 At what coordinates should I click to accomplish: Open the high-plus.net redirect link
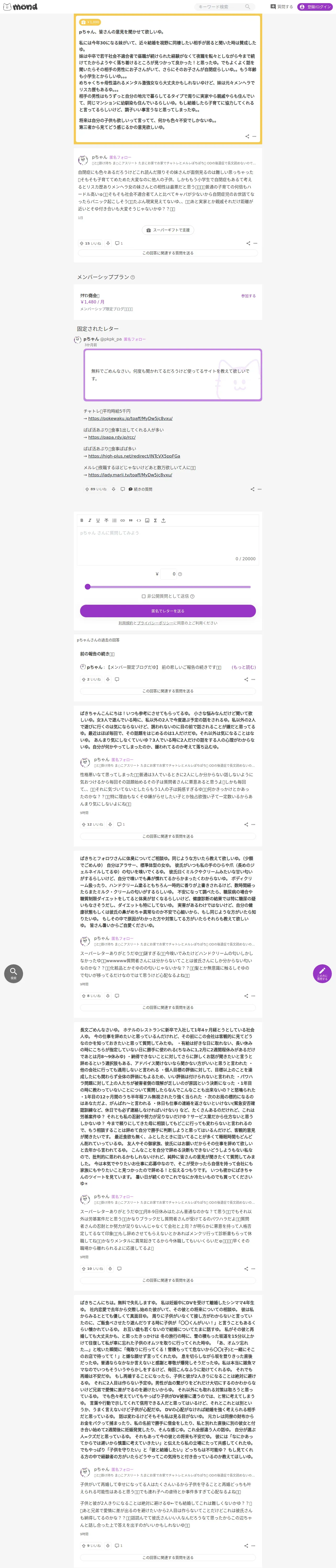(x=134, y=456)
